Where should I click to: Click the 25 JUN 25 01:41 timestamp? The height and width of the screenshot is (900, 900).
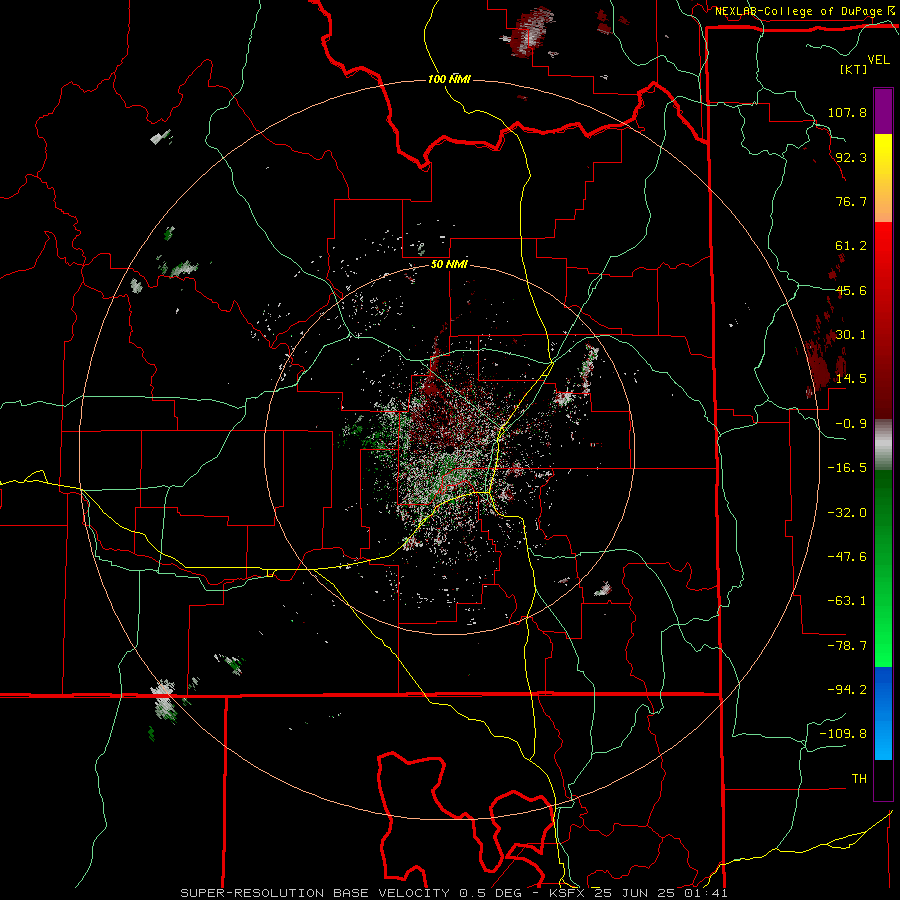tap(661, 893)
